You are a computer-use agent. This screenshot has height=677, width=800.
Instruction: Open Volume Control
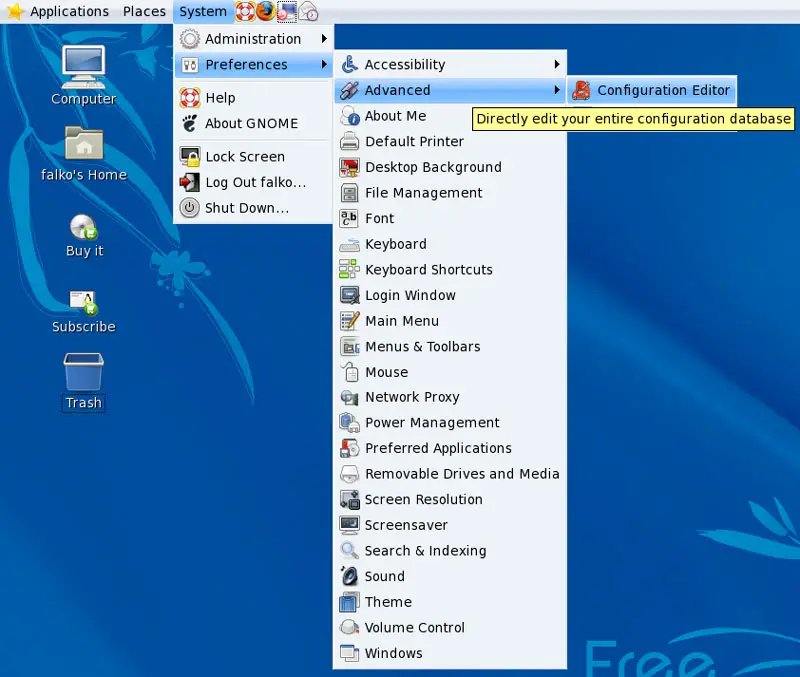coord(450,628)
